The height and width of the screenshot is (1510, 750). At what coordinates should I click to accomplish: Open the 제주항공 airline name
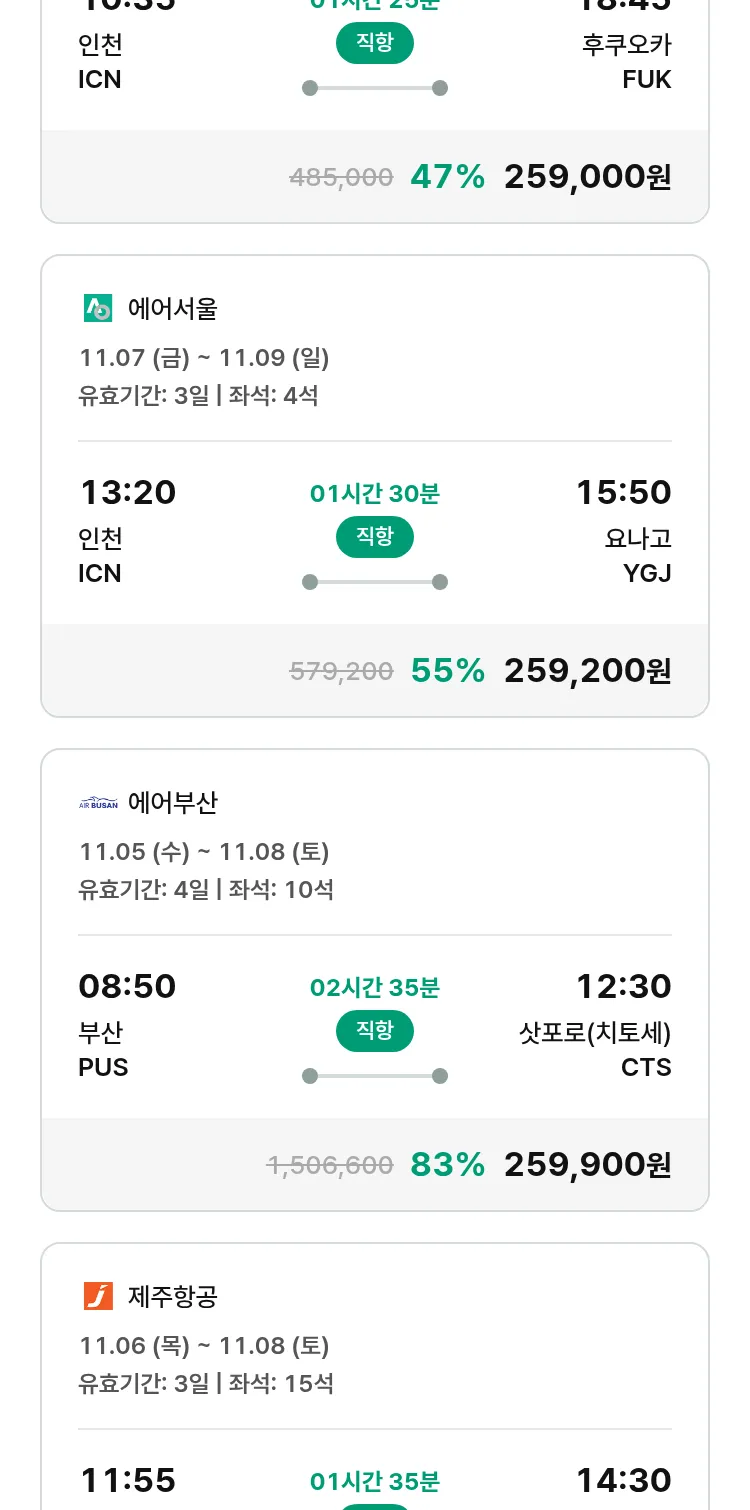[173, 1297]
